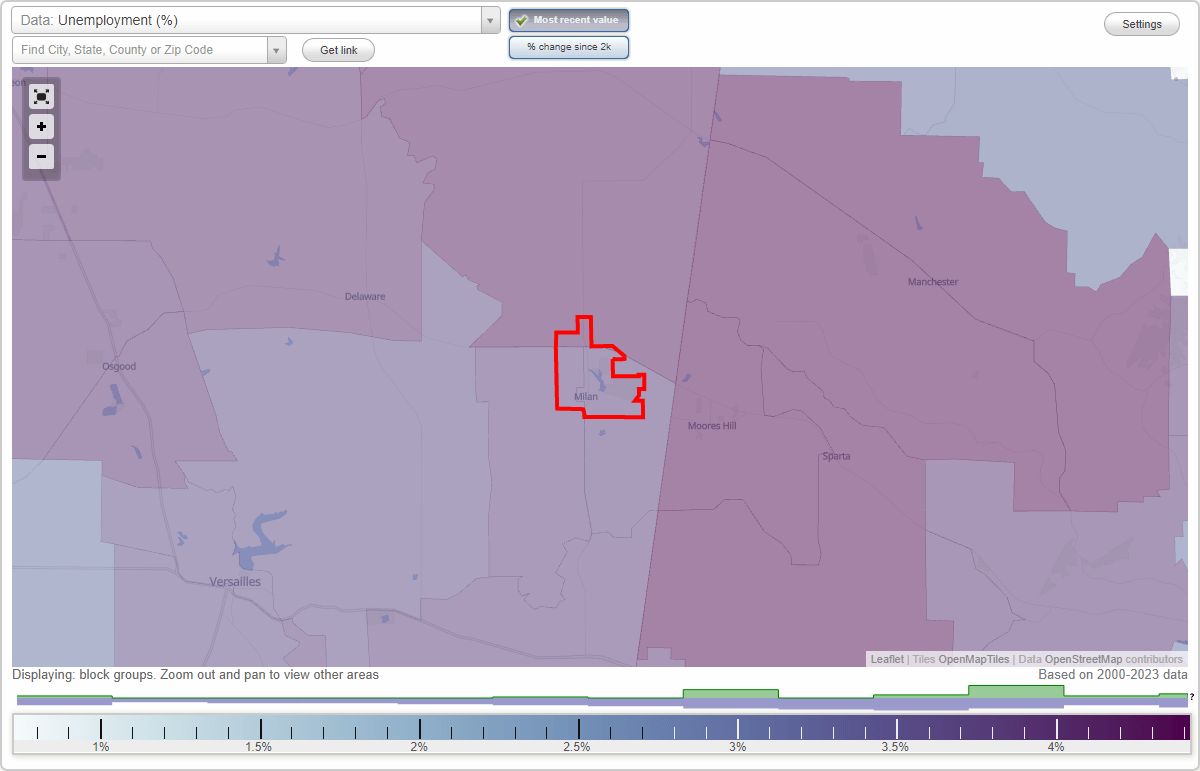Open the Settings panel
This screenshot has height=771, width=1200.
coord(1141,23)
